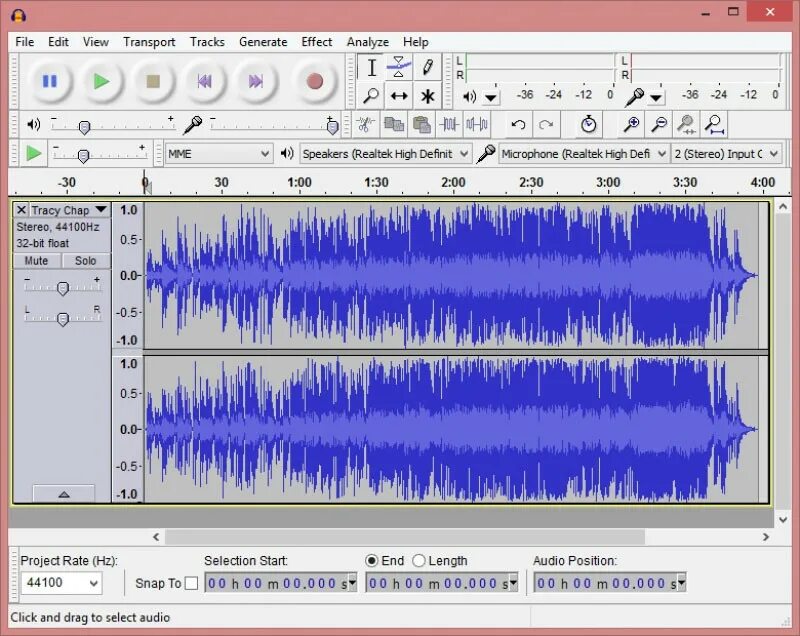Click the track gain slider handle
Screen dimensions: 800x636
63,289
